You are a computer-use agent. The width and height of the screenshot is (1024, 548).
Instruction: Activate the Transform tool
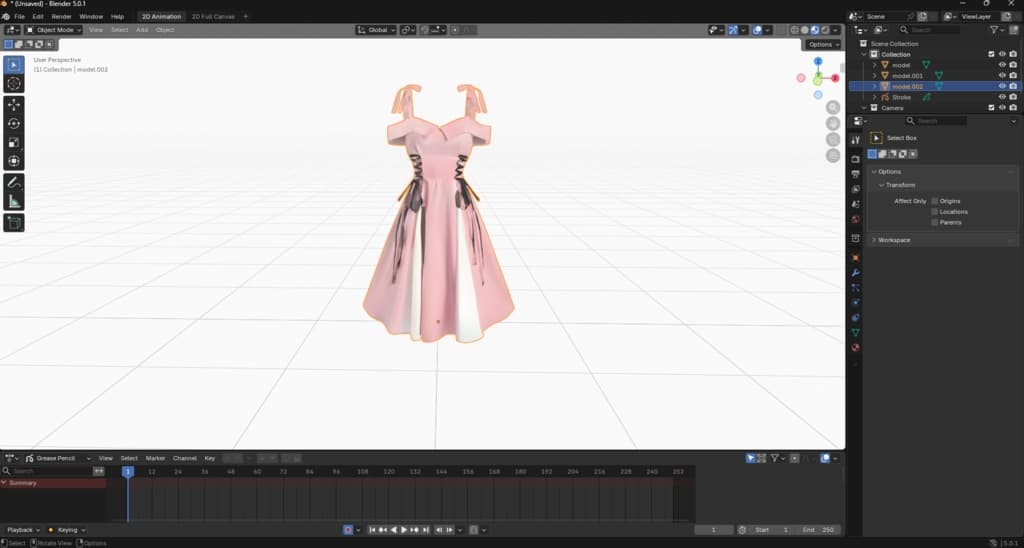coord(14,161)
